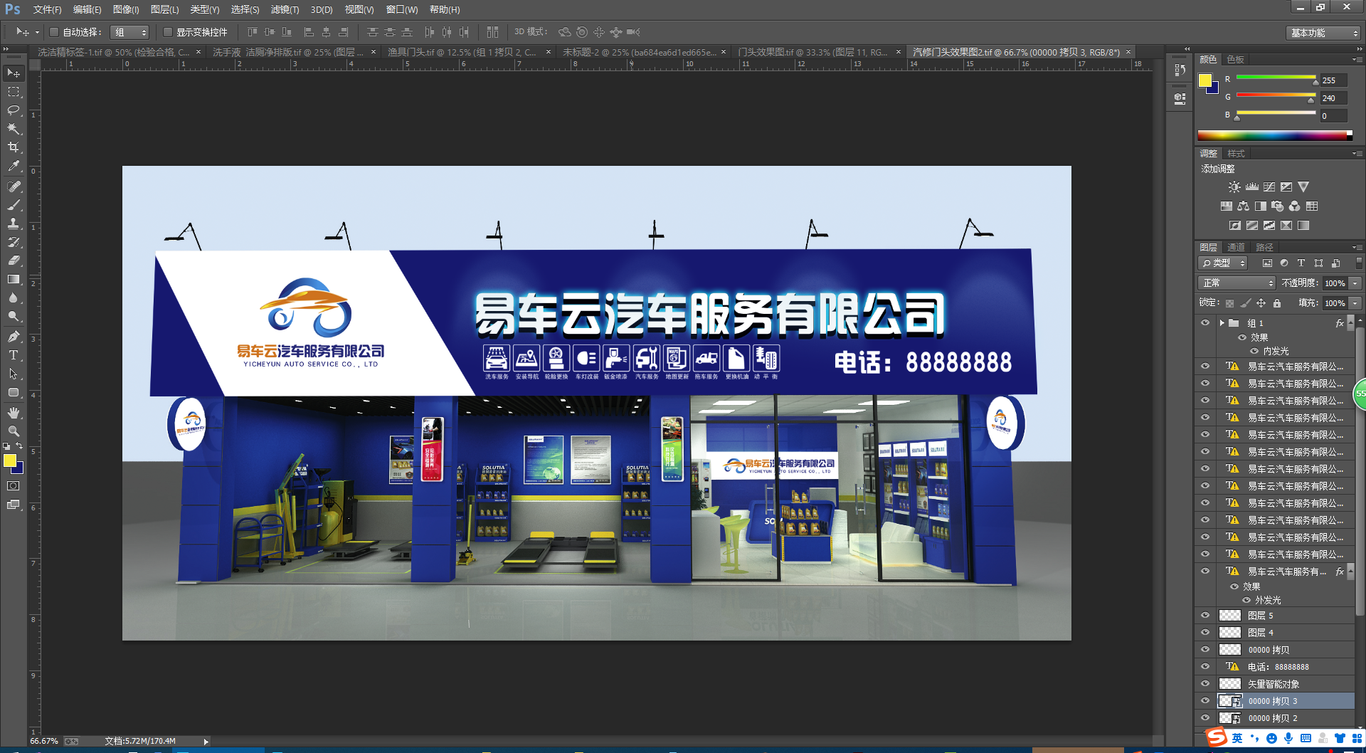Switch to the 样式 tab
This screenshot has width=1366, height=753.
point(1236,154)
